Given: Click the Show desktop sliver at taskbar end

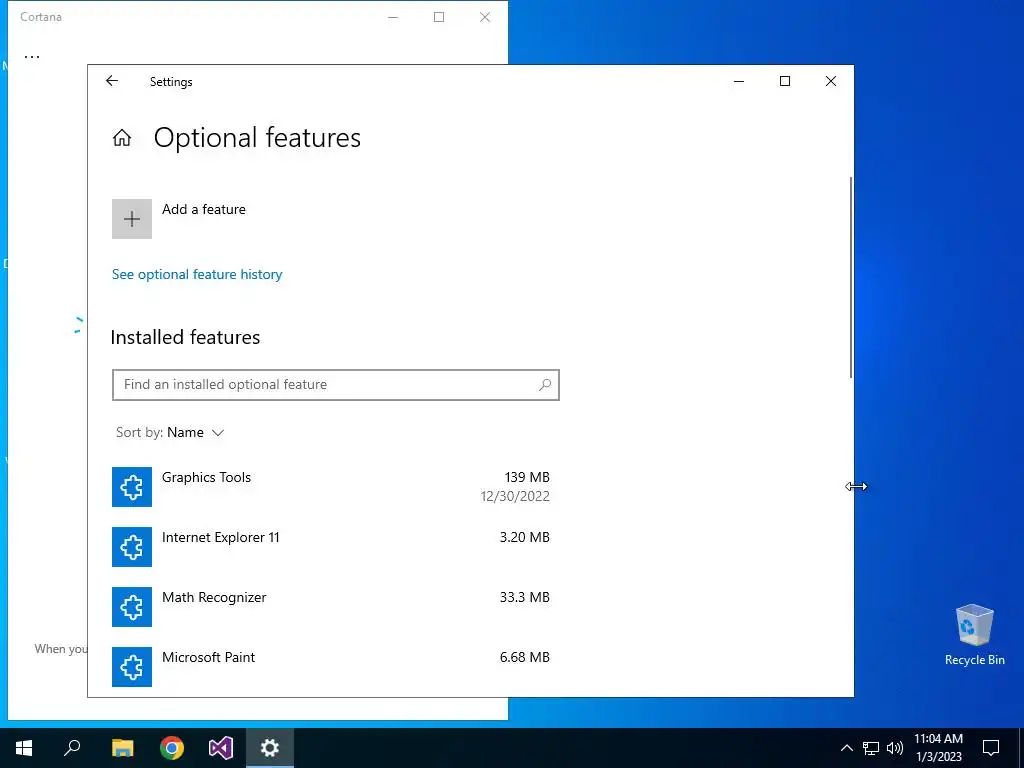Looking at the screenshot, I should 1021,748.
